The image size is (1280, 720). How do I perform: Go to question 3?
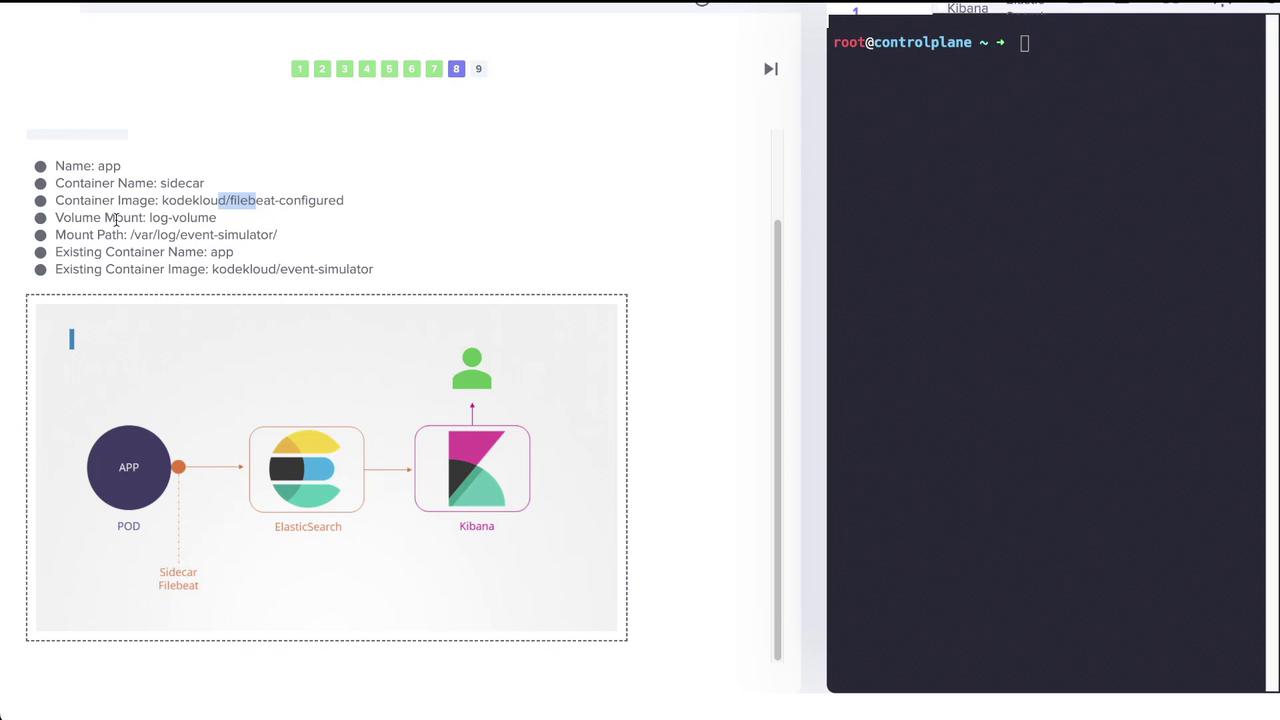pyautogui.click(x=344, y=69)
